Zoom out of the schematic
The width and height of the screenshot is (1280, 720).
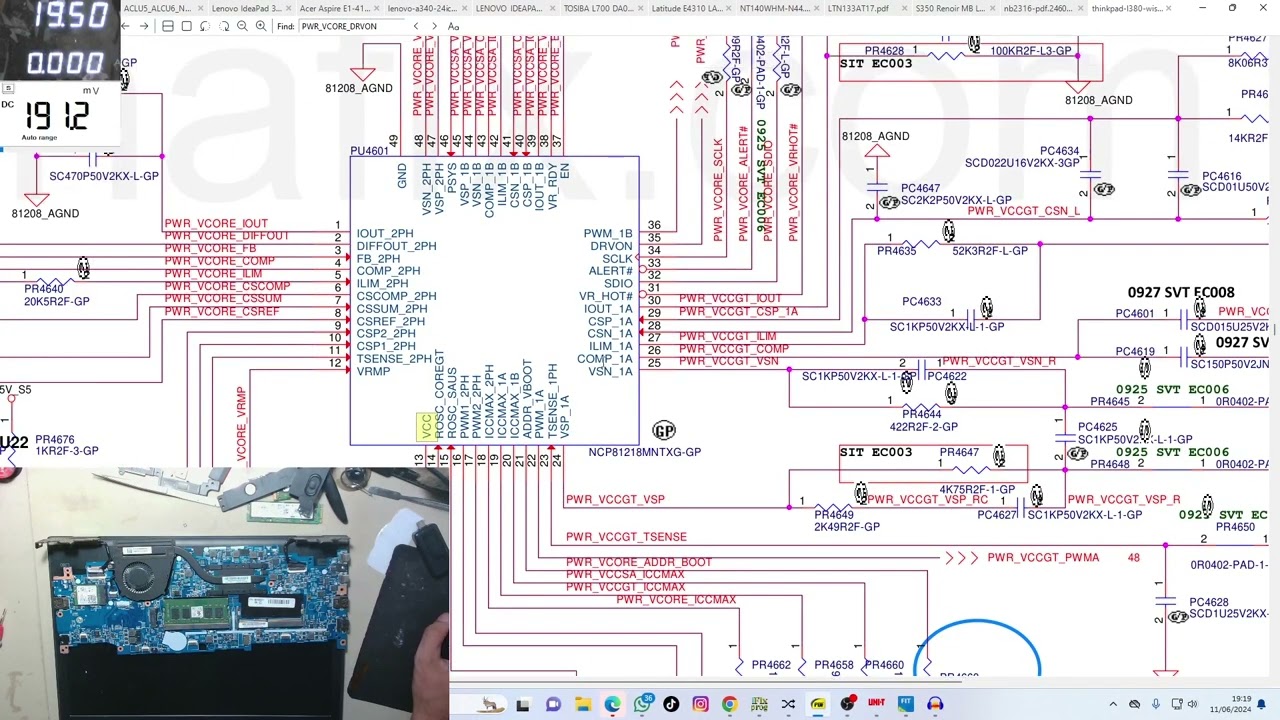(243, 26)
